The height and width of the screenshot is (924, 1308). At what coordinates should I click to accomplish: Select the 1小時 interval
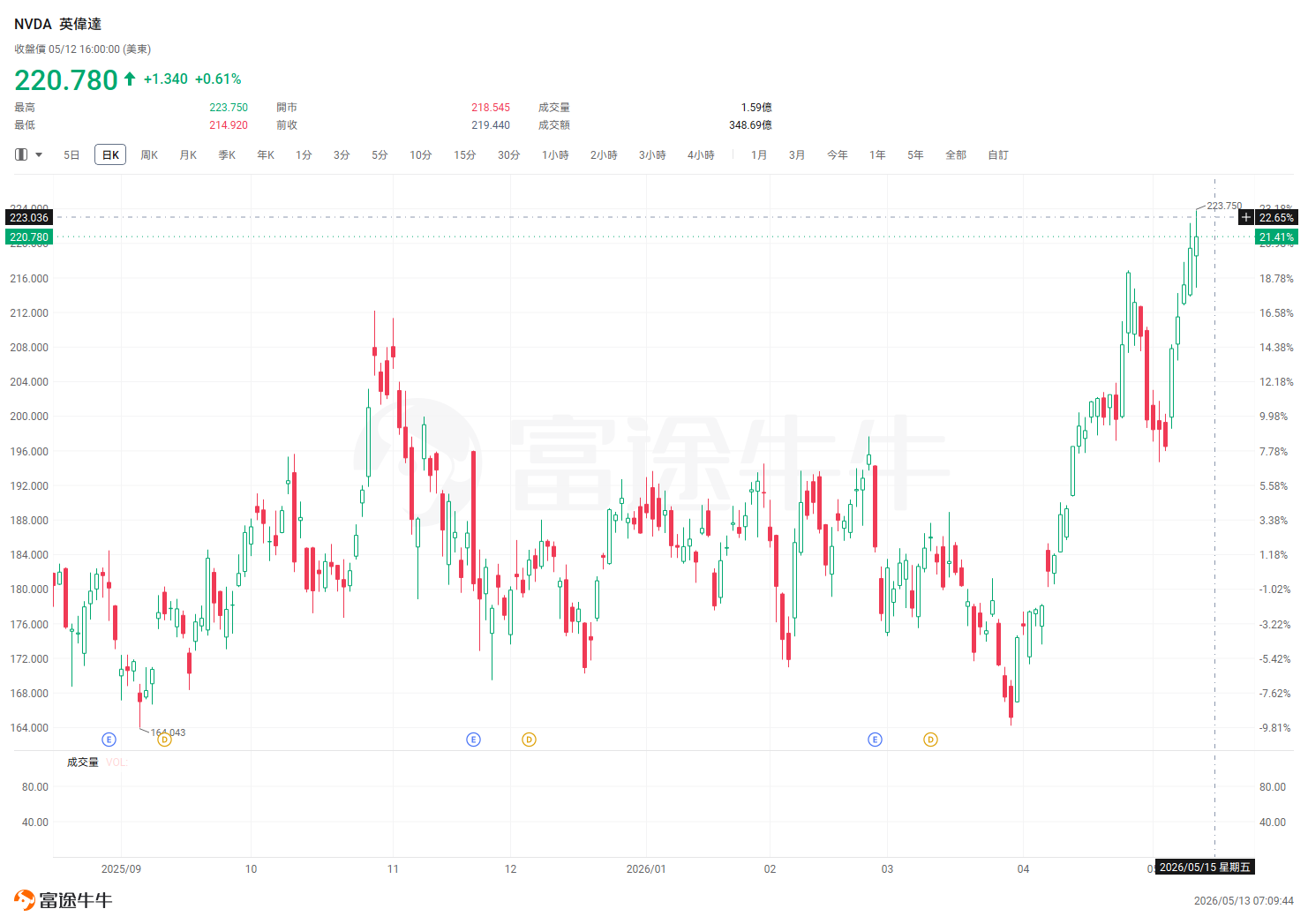(x=555, y=155)
